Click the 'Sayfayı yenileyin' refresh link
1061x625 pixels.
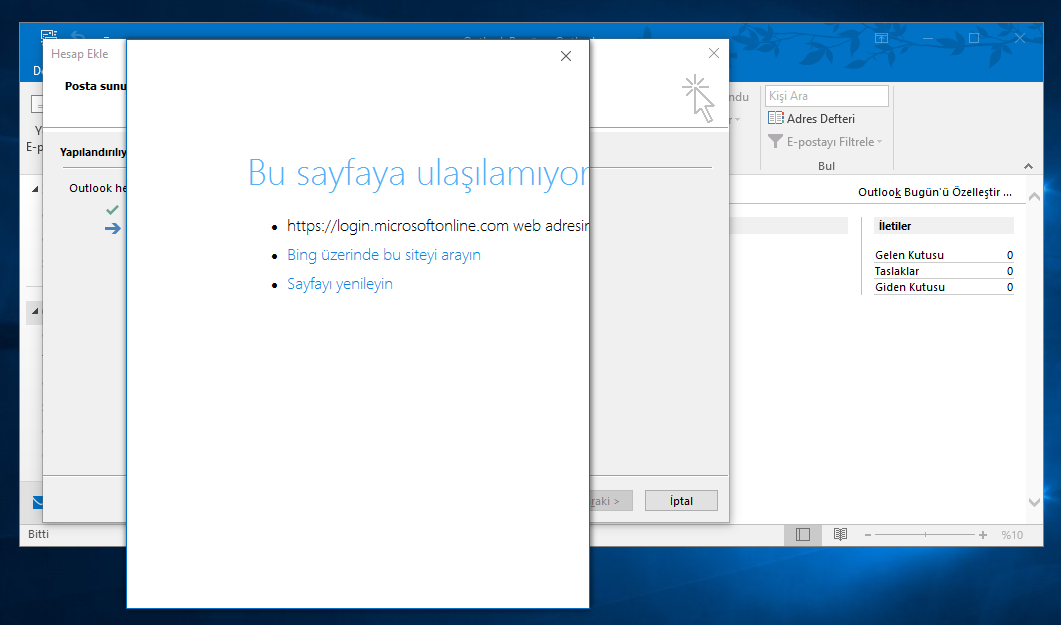340,284
